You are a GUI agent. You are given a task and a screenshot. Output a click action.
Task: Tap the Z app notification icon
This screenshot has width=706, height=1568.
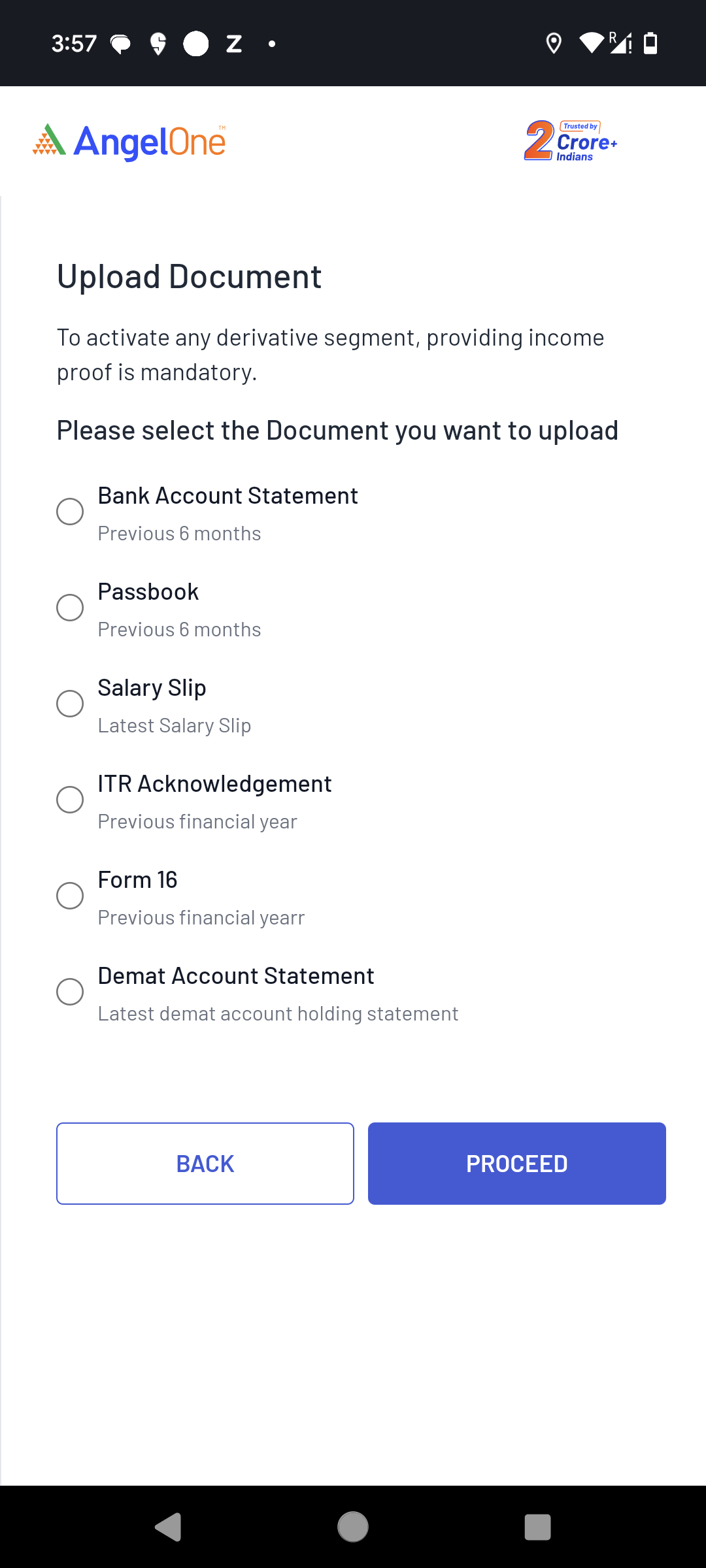234,44
